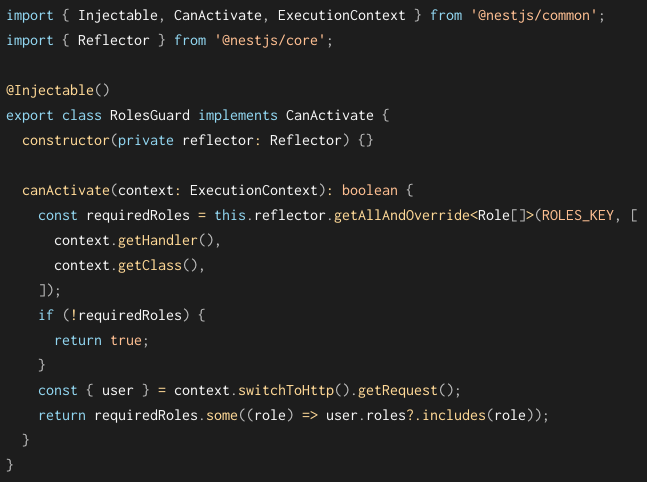Click the implements keyword

(238, 116)
